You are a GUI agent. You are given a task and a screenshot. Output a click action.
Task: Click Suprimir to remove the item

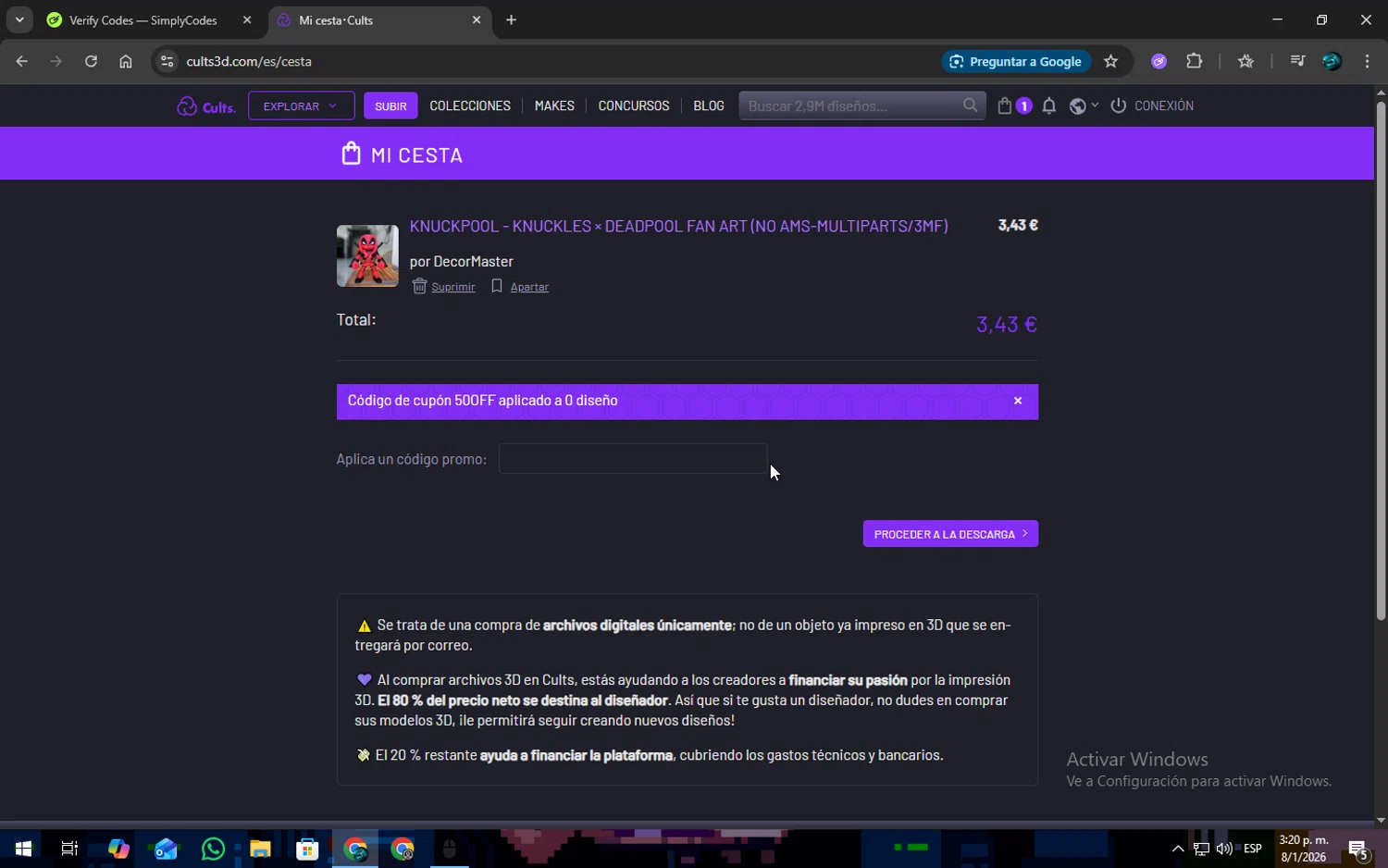pyautogui.click(x=443, y=286)
